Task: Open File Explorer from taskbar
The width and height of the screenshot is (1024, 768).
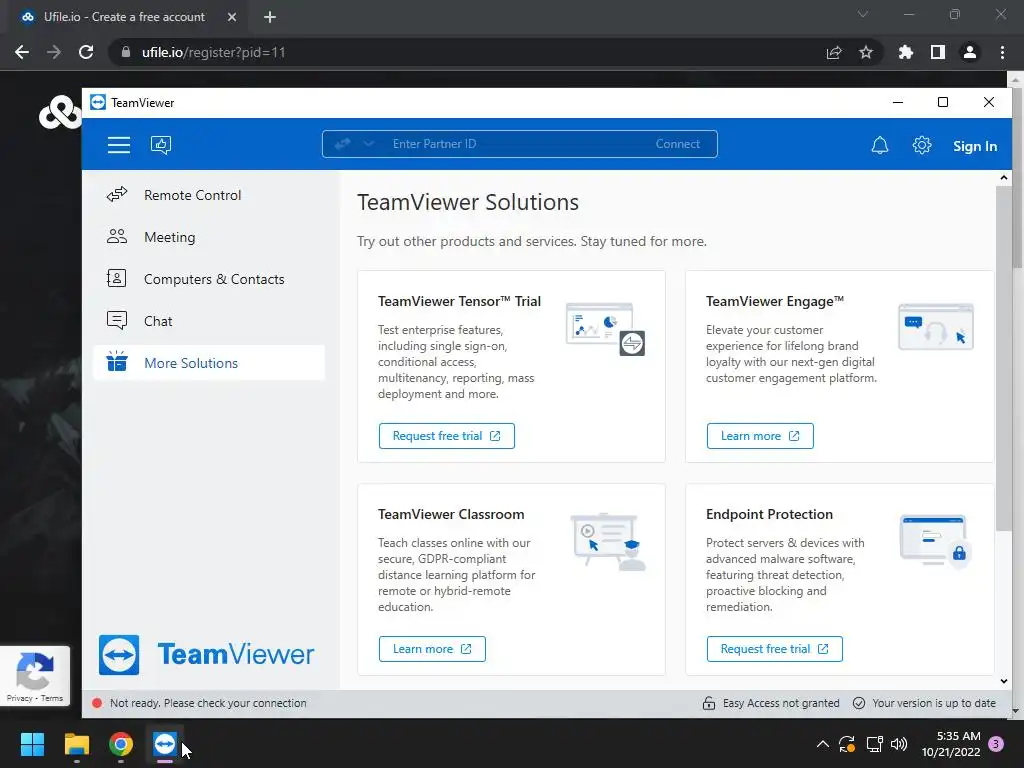Action: pyautogui.click(x=76, y=744)
